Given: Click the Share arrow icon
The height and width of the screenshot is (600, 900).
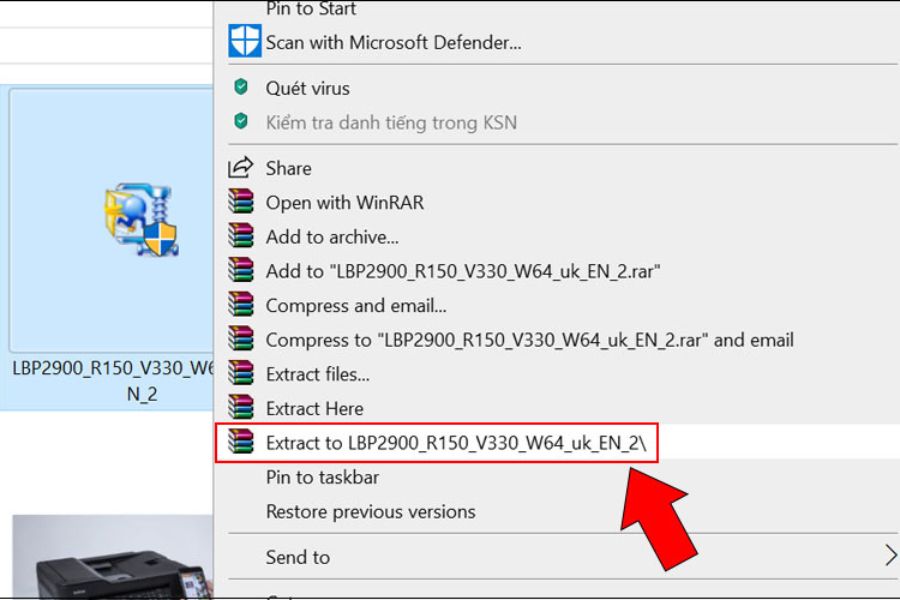Looking at the screenshot, I should point(241,168).
